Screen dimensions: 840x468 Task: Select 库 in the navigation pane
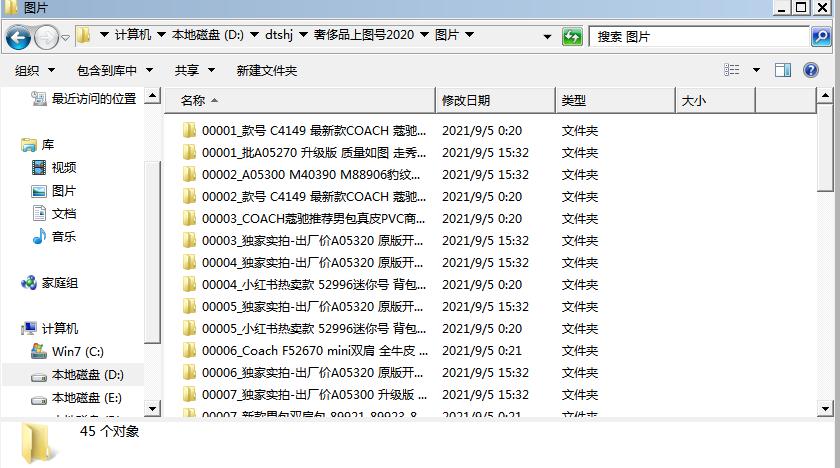38,145
